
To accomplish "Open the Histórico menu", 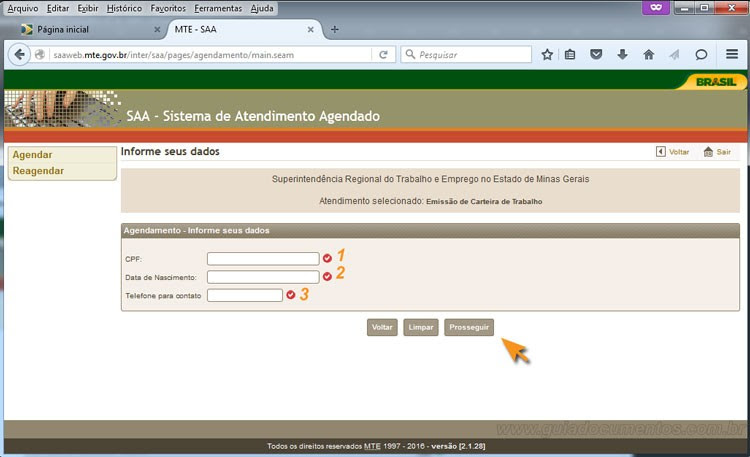I will click(x=124, y=8).
